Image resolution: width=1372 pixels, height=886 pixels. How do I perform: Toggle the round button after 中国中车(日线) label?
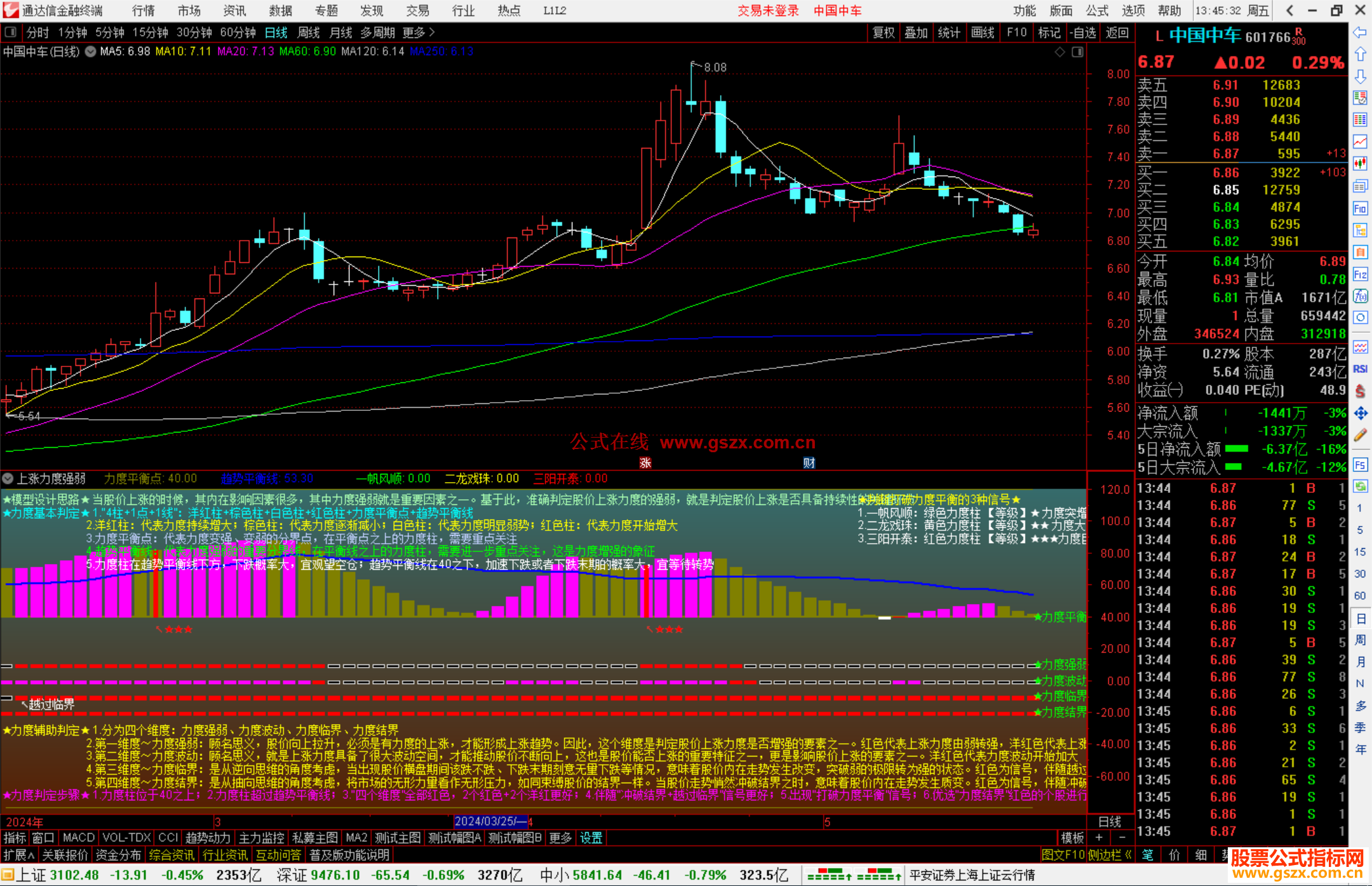91,51
